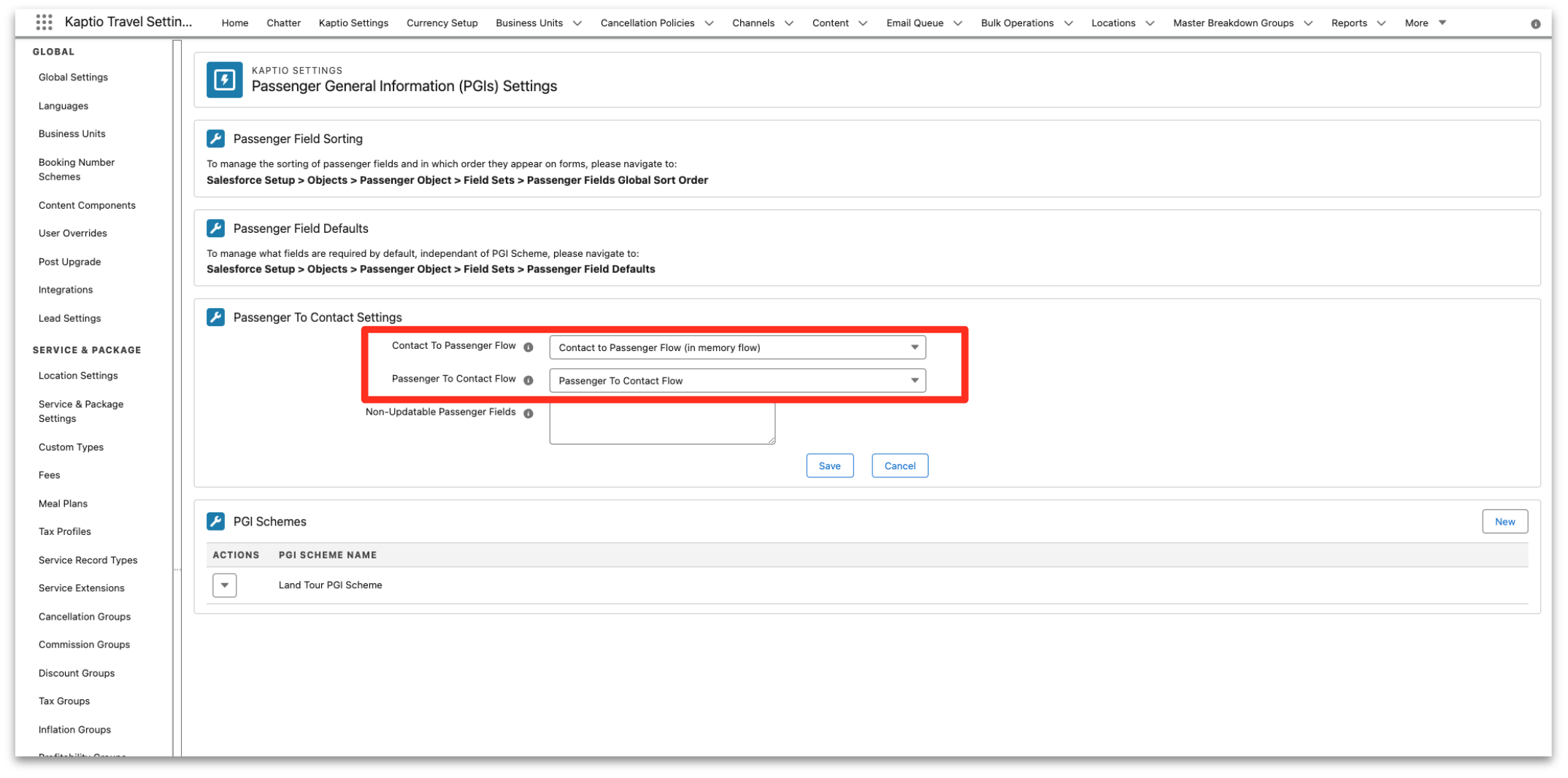Cancel the Passenger To Contact changes
Image resolution: width=1568 pixels, height=778 pixels.
pos(899,466)
